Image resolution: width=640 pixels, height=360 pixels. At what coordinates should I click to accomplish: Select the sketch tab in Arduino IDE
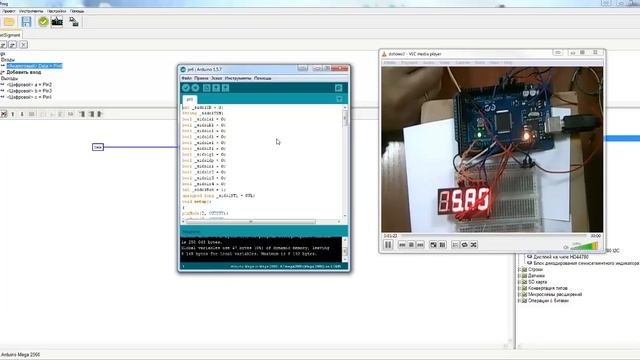point(189,99)
